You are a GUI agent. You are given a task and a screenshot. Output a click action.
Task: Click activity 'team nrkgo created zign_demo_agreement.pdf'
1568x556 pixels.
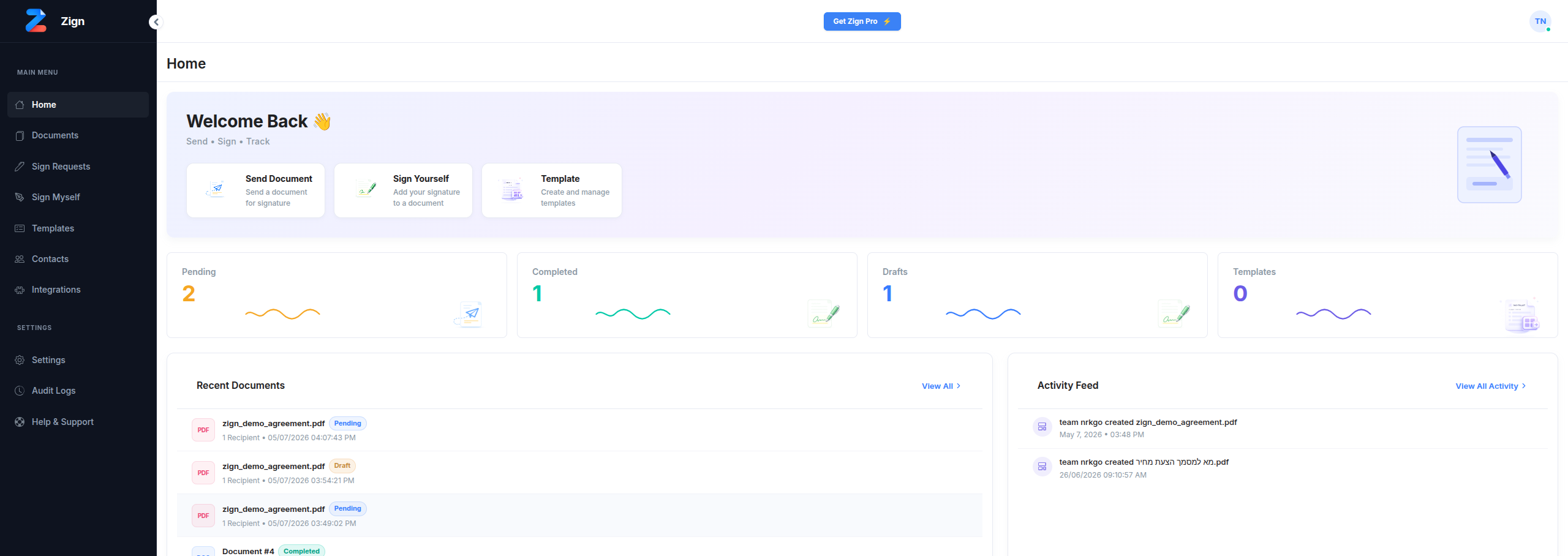[1148, 423]
